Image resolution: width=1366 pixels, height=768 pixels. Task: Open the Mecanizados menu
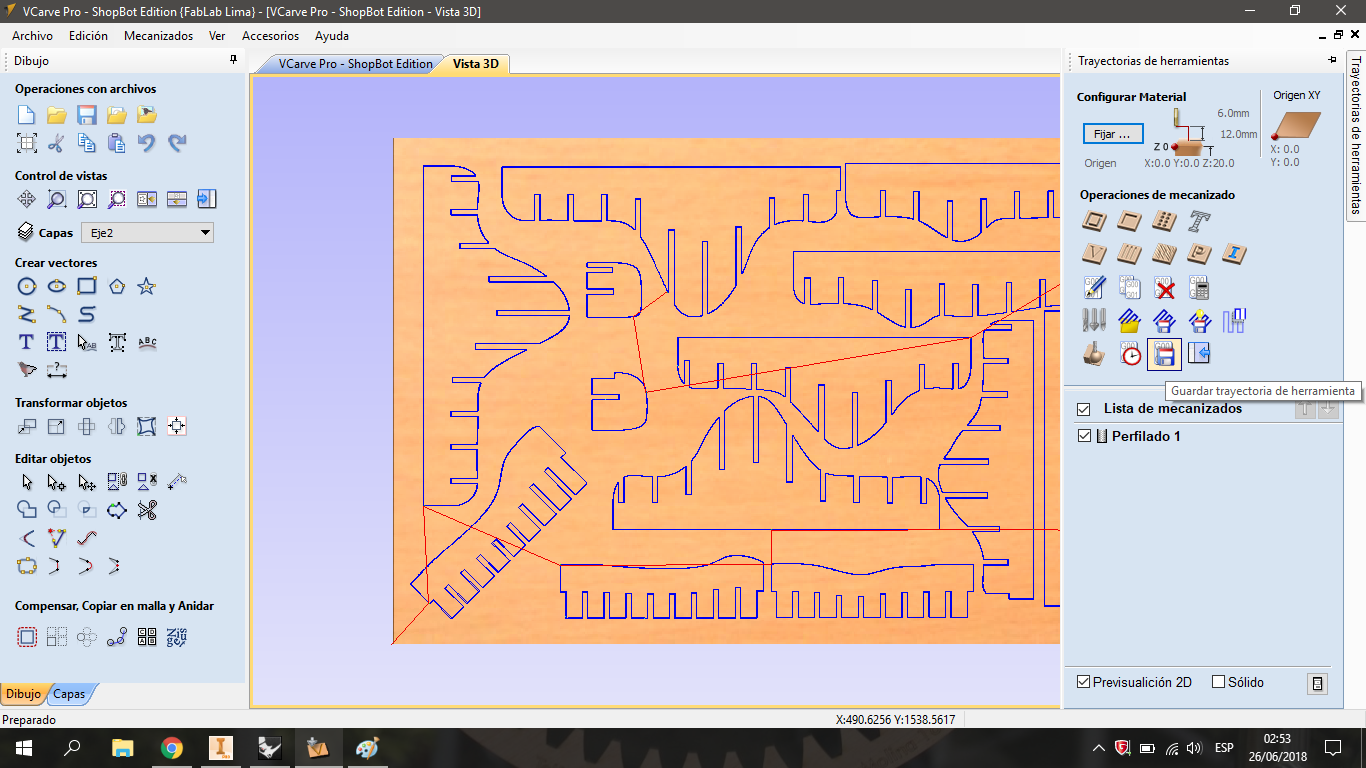158,35
